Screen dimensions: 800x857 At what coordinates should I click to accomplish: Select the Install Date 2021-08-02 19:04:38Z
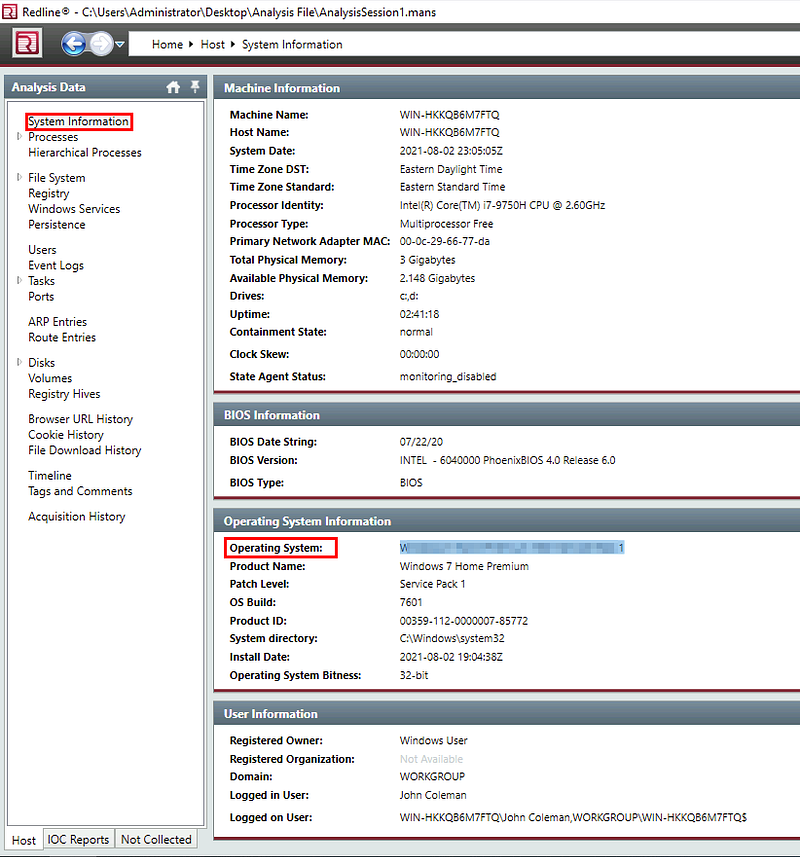(451, 657)
